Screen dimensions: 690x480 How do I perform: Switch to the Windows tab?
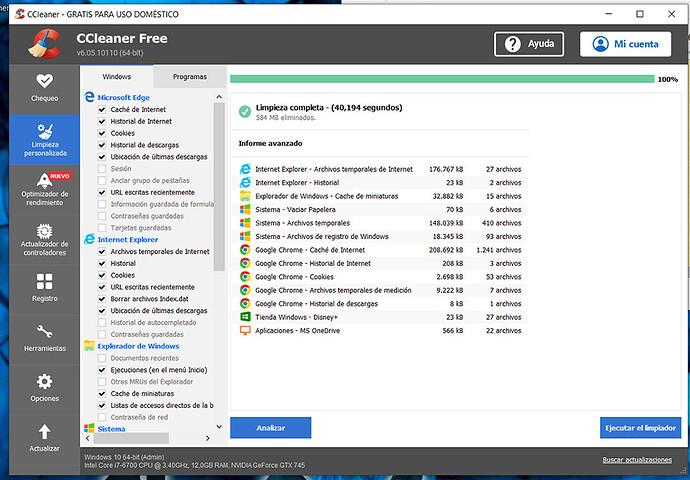pos(117,77)
